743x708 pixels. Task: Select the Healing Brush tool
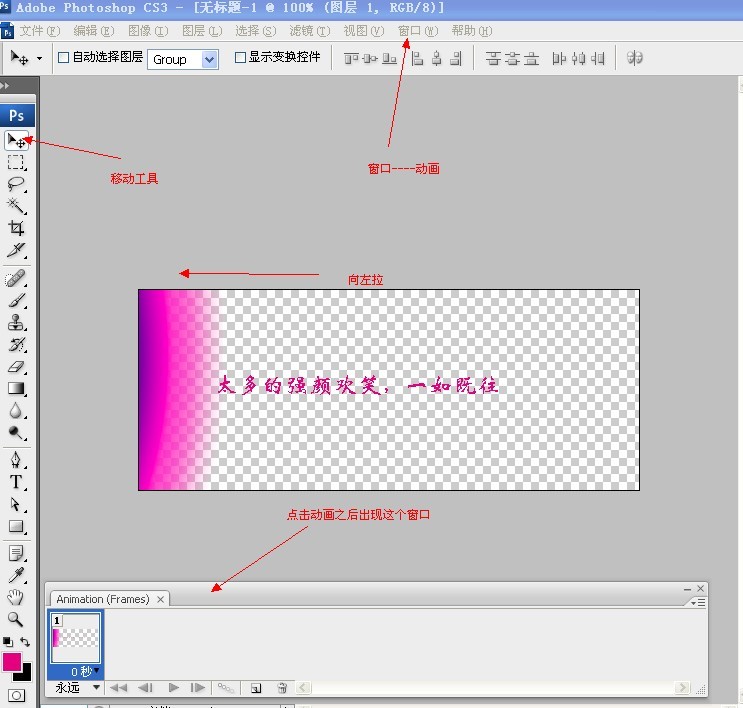pos(16,279)
